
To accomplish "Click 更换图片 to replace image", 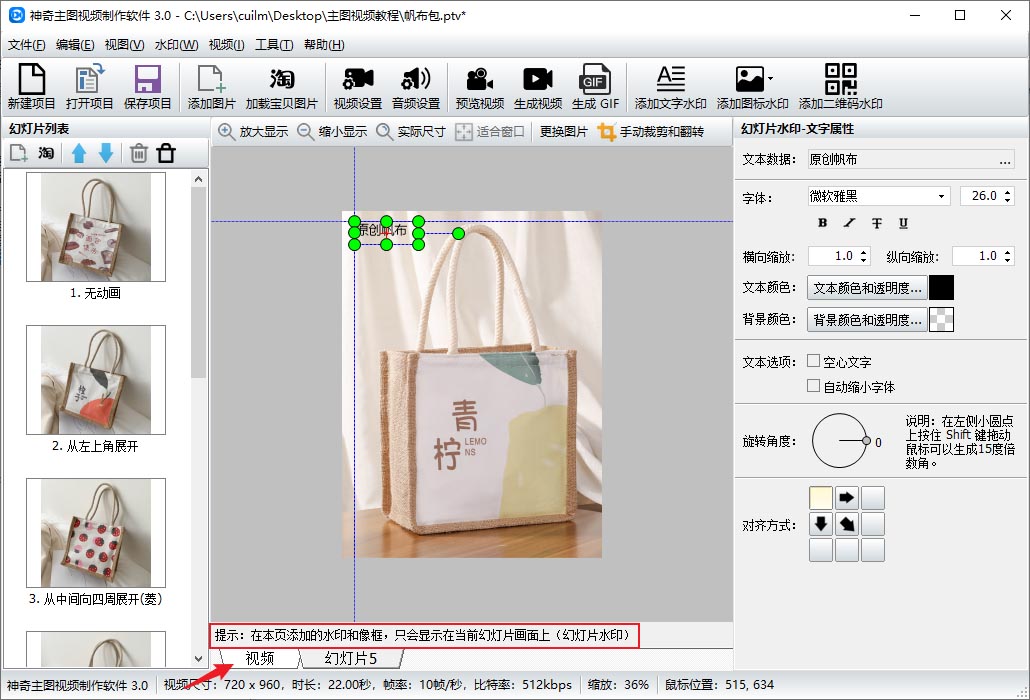I will 563,131.
